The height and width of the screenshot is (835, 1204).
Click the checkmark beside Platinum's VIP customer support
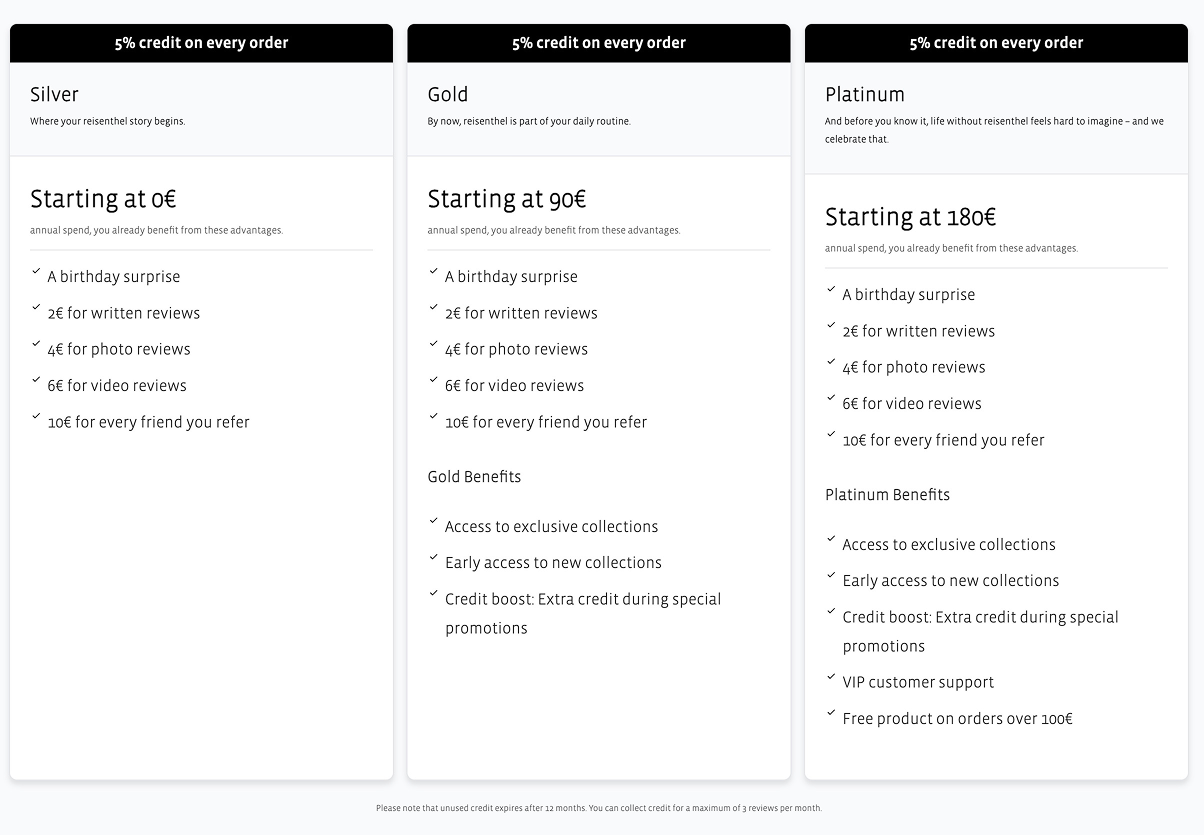[x=831, y=677]
